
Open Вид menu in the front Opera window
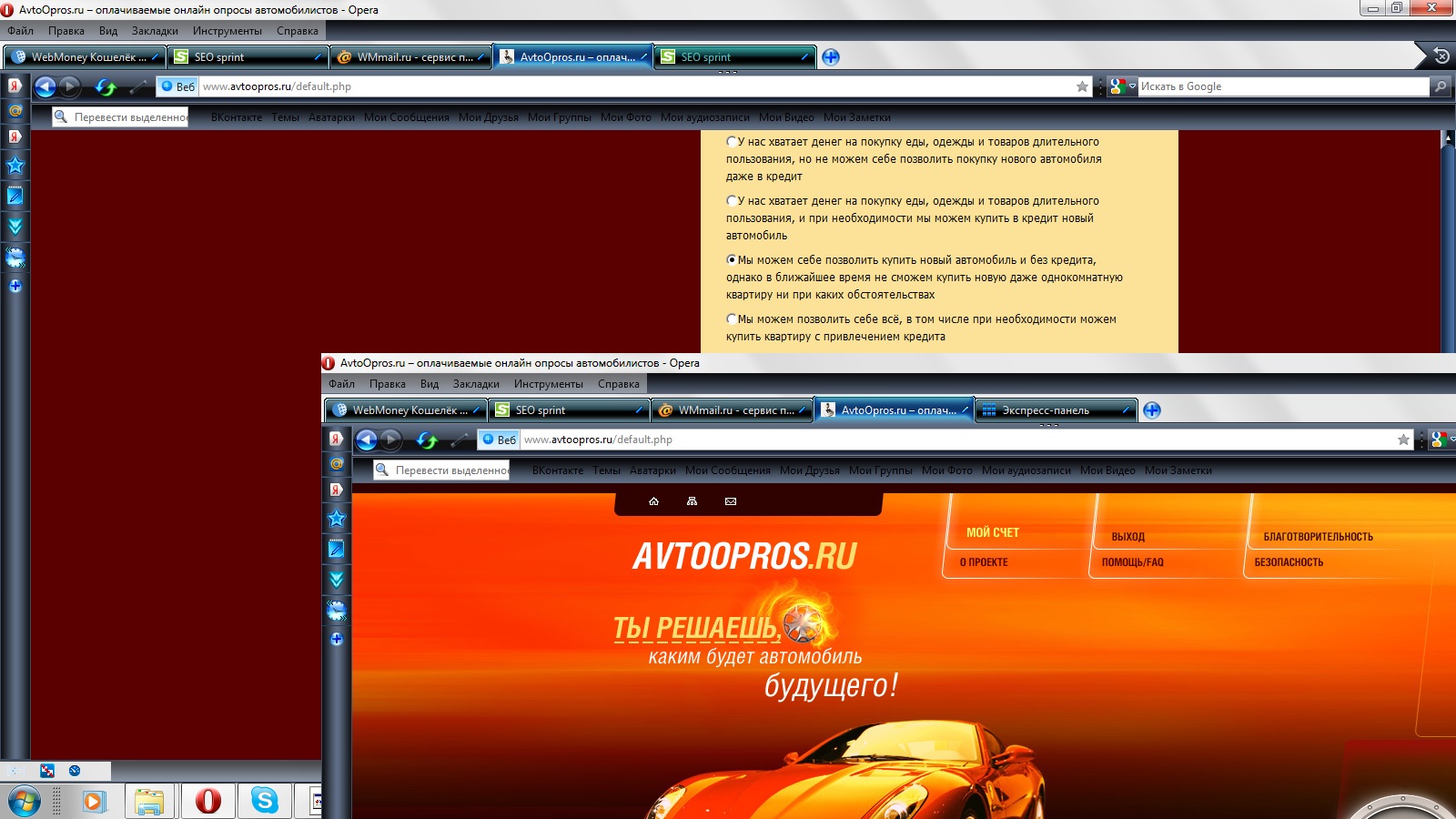(430, 384)
